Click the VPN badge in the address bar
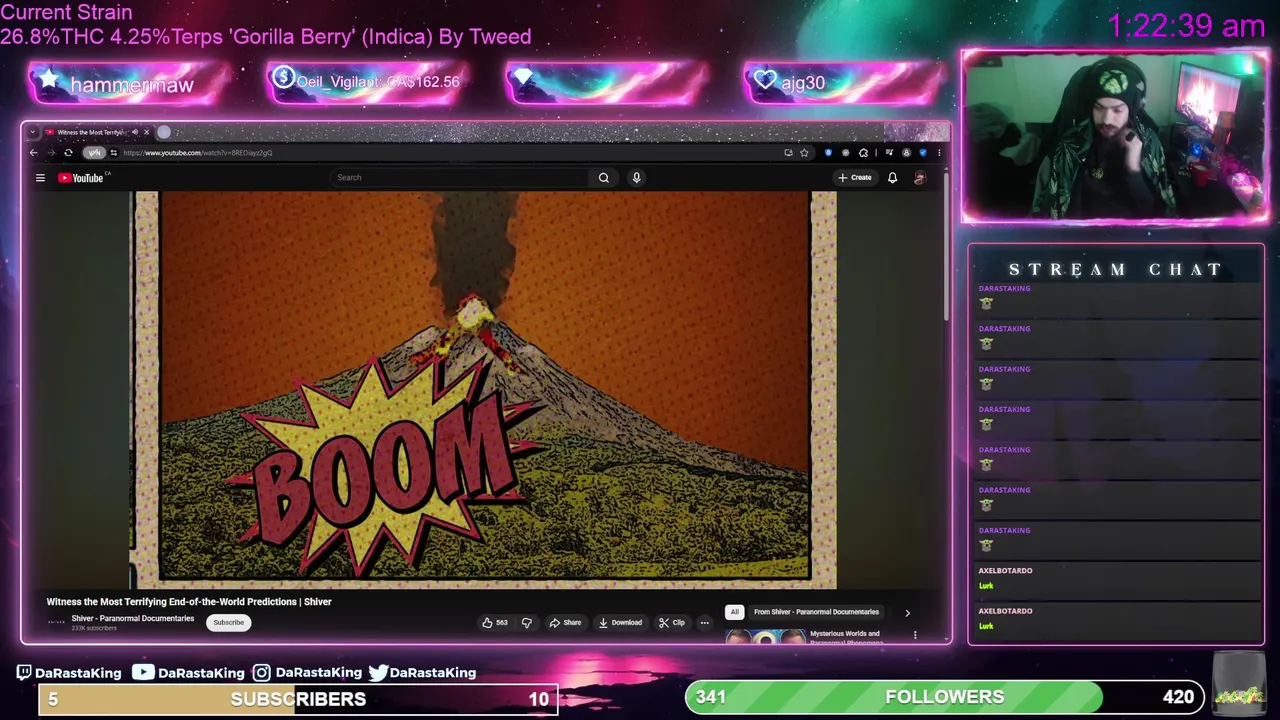1280x720 pixels. (x=94, y=153)
